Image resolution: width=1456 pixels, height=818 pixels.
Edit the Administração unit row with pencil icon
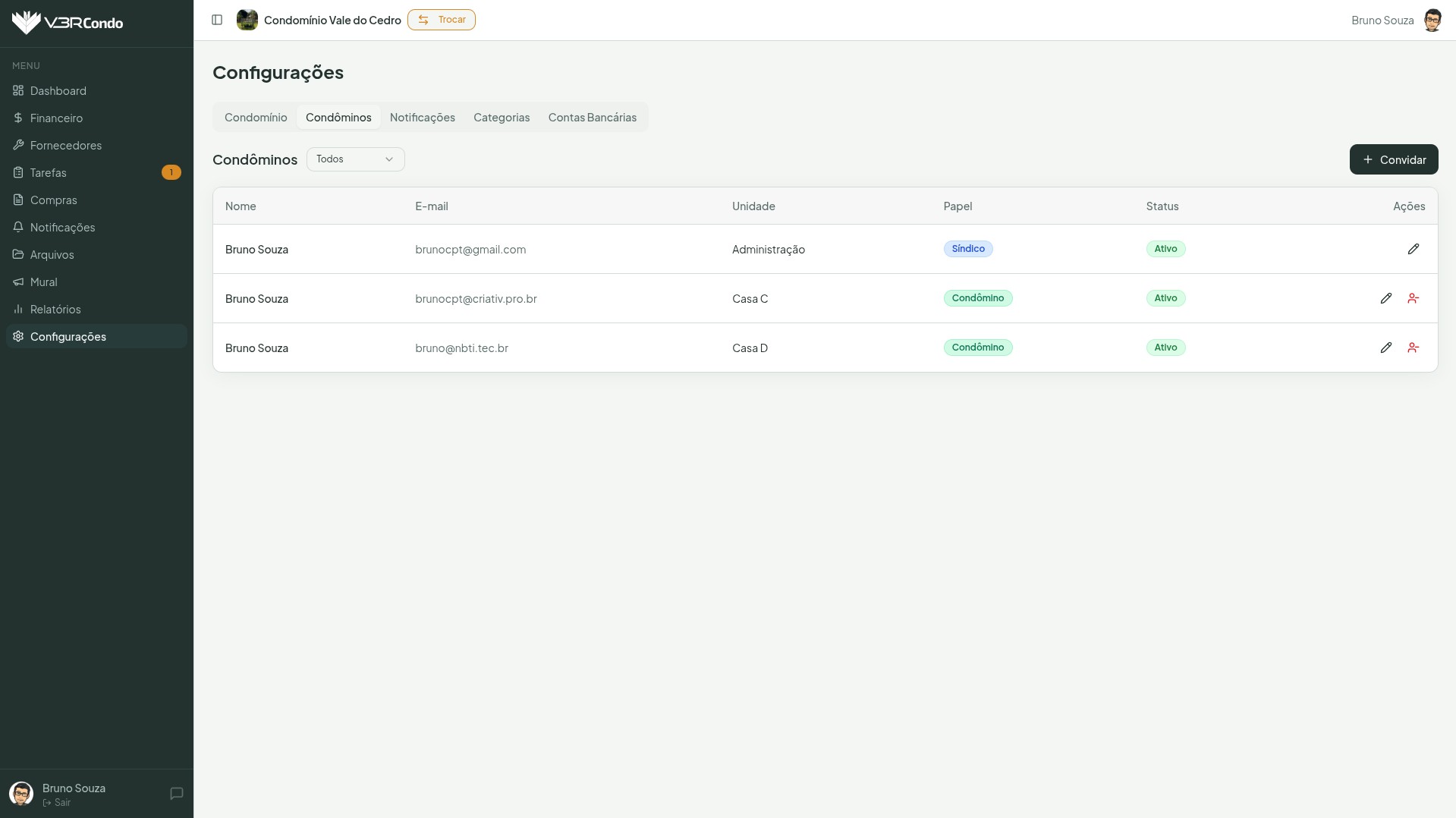click(x=1413, y=249)
